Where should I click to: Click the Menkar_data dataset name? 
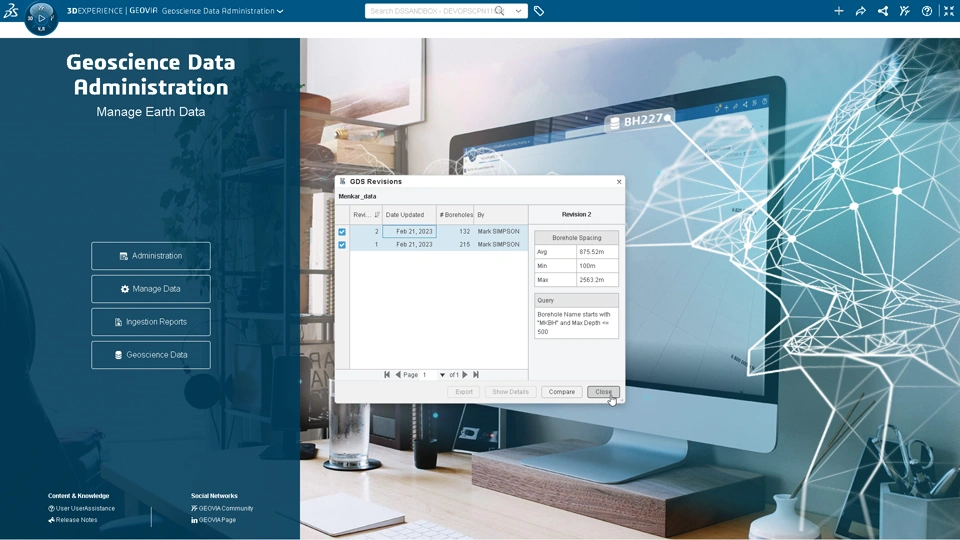point(358,197)
